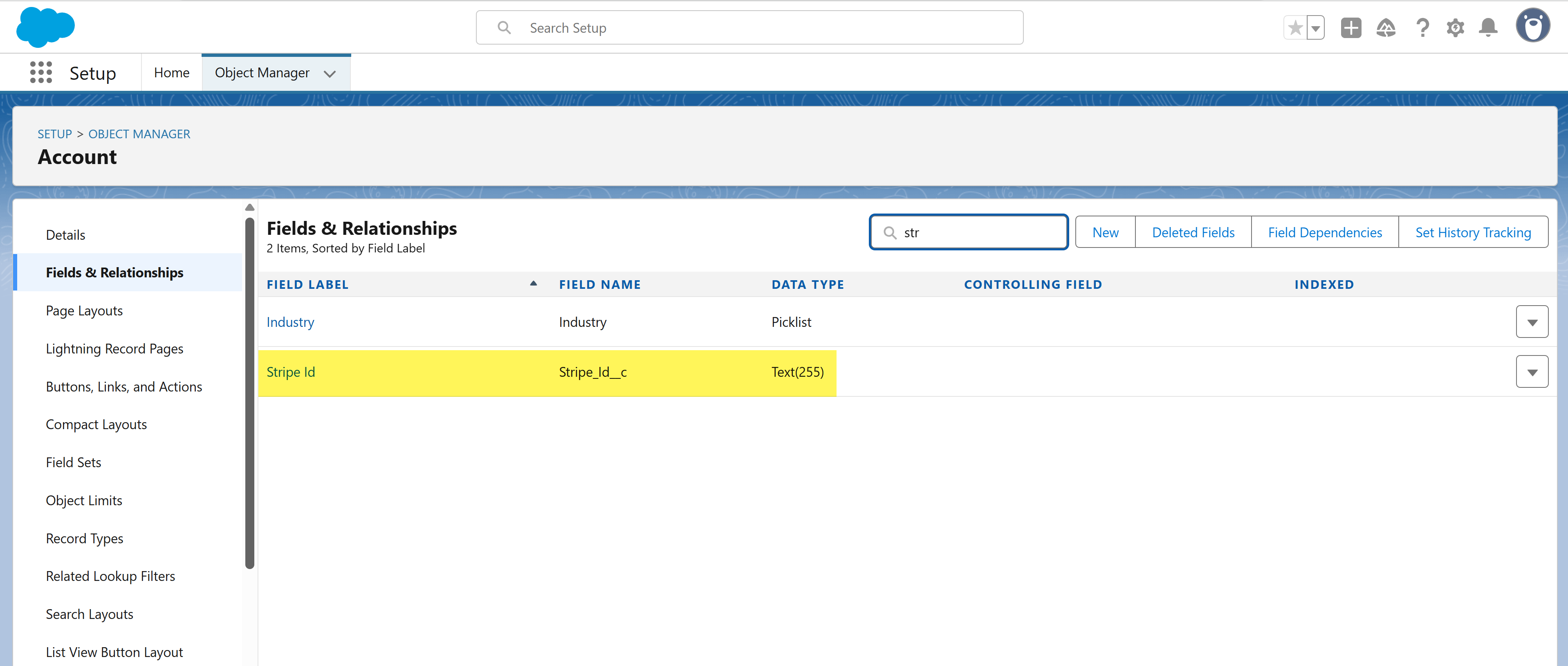The image size is (1568, 666).
Task: Open the favorites list dropdown arrow
Action: click(x=1315, y=28)
